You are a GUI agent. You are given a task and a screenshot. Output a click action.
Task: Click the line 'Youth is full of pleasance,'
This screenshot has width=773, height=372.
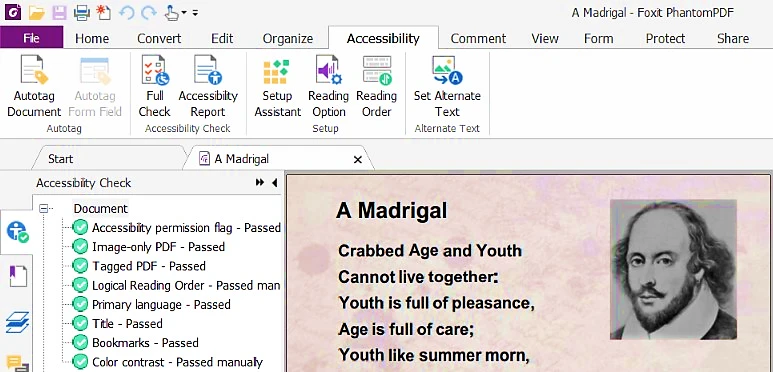point(437,303)
